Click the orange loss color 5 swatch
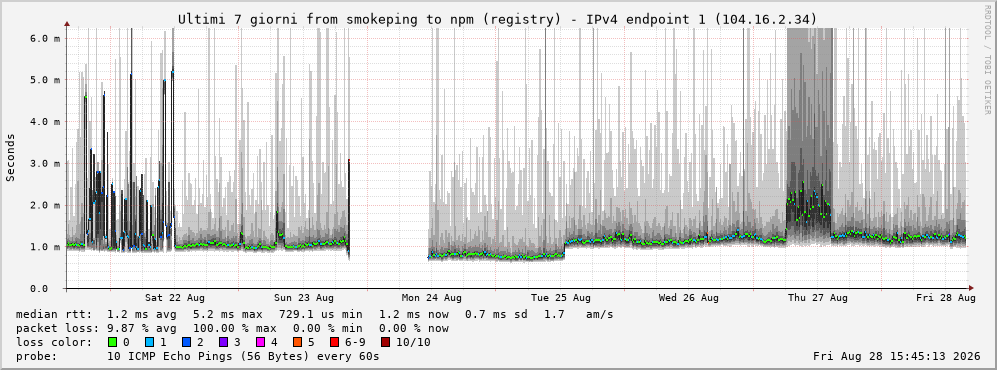Image resolution: width=997 pixels, height=370 pixels. (x=296, y=342)
